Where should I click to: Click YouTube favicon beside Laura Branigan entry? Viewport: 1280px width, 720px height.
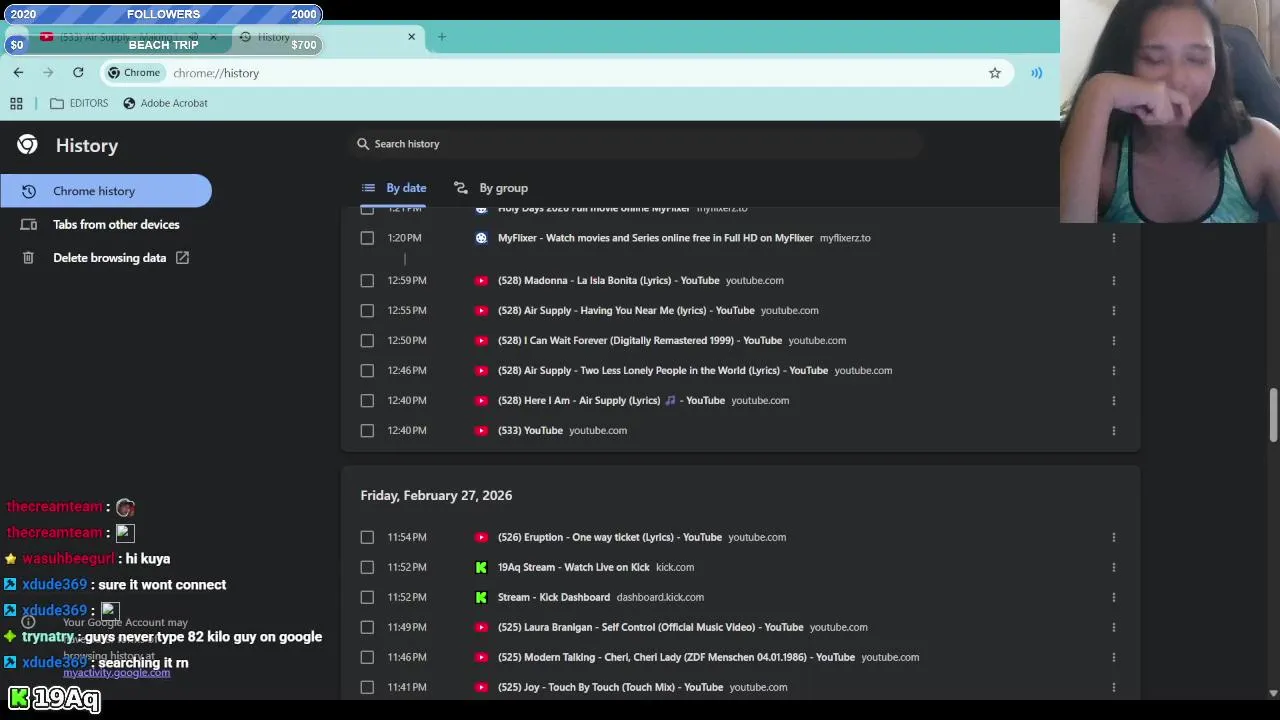click(x=481, y=628)
